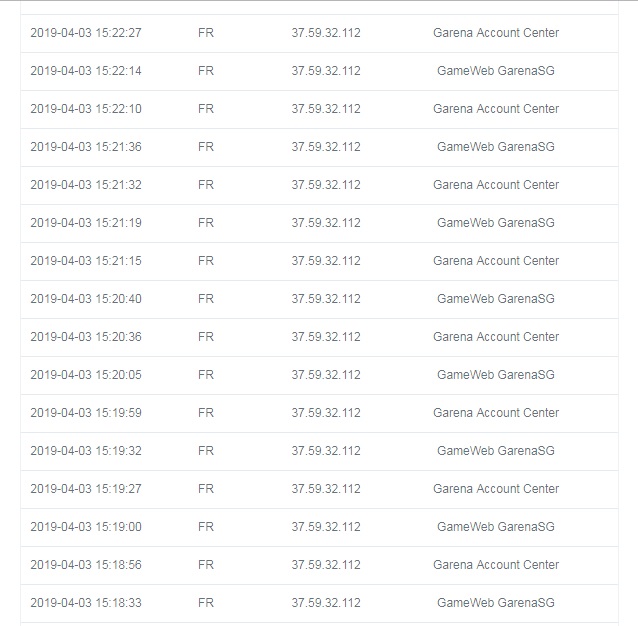
Task: Click Garena Account Center at 15:21:15
Action: click(x=496, y=261)
